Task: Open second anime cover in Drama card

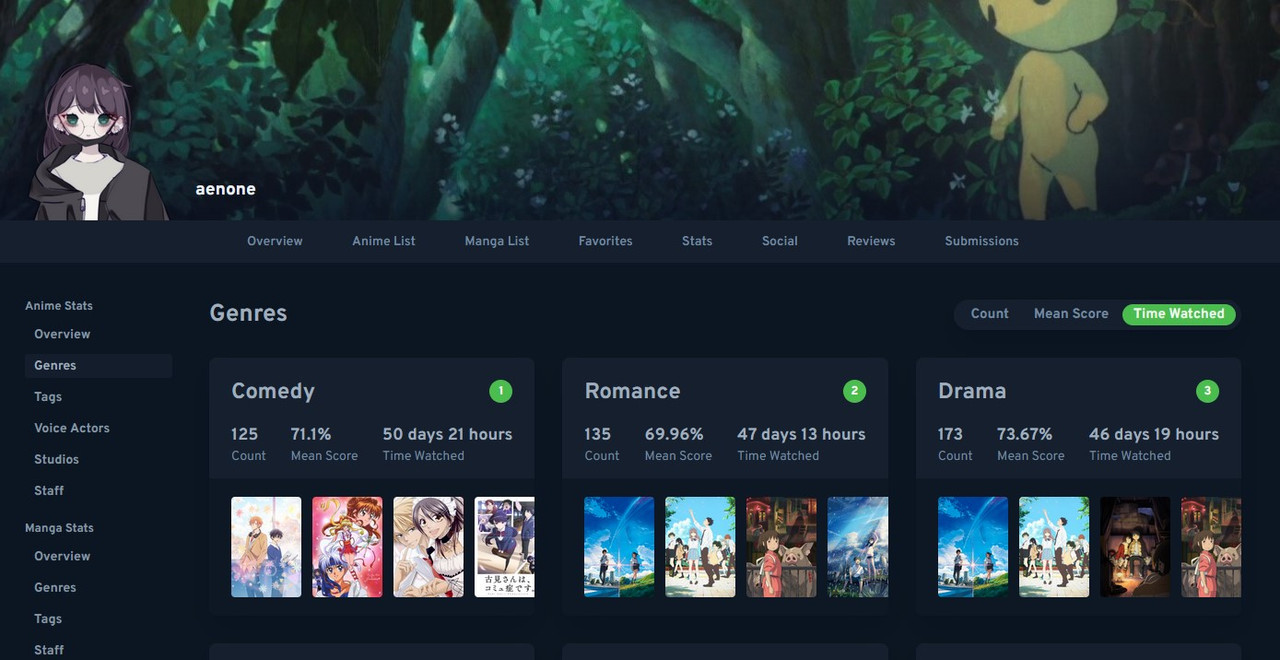Action: point(1054,547)
